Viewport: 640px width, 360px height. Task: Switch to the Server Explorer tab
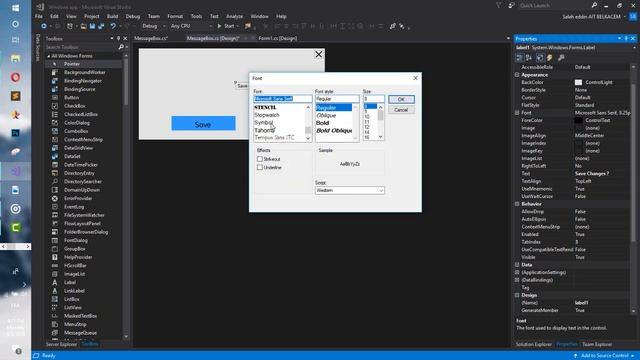(61, 344)
